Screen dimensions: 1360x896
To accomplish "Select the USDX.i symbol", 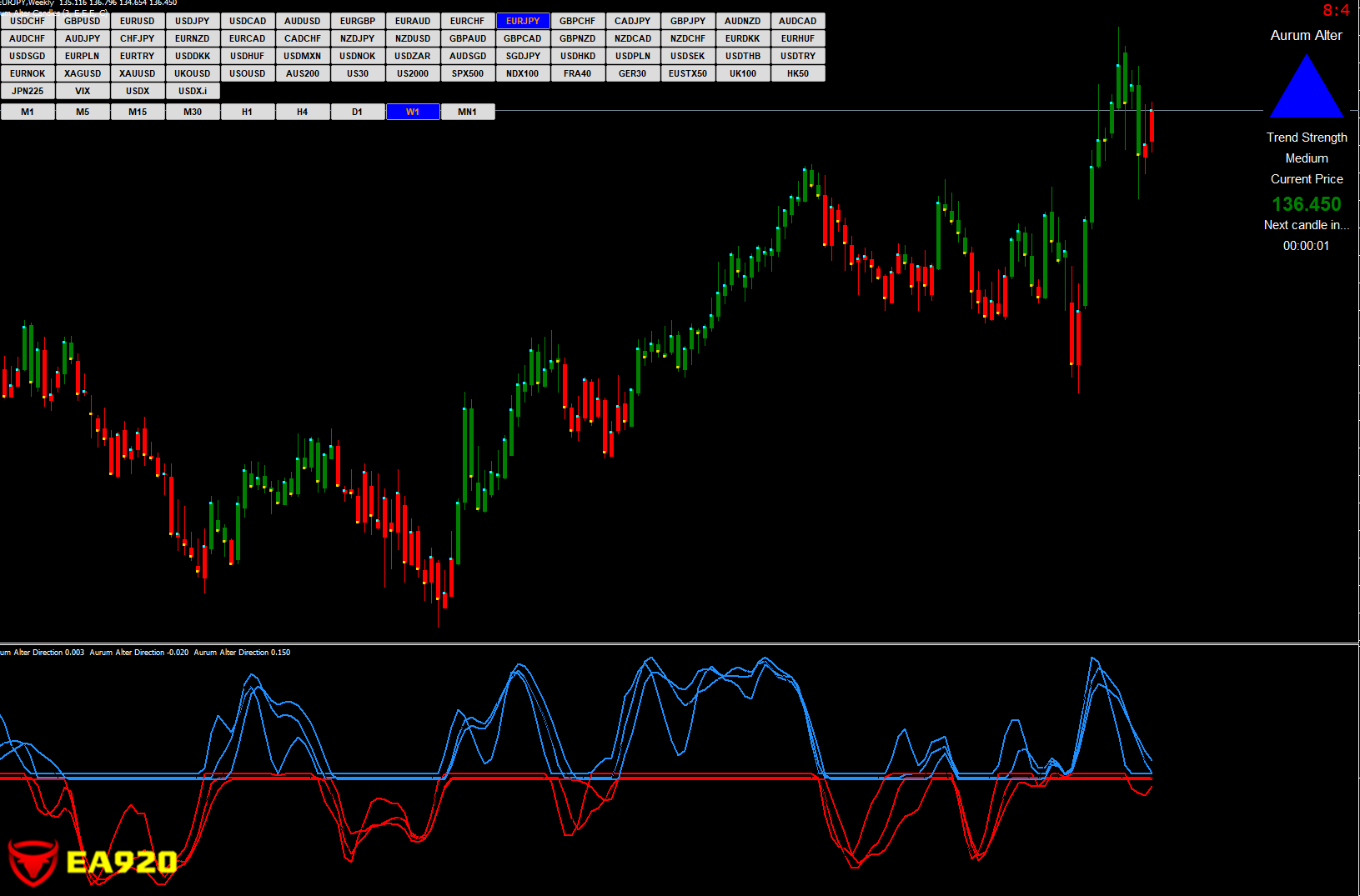I will 193,91.
